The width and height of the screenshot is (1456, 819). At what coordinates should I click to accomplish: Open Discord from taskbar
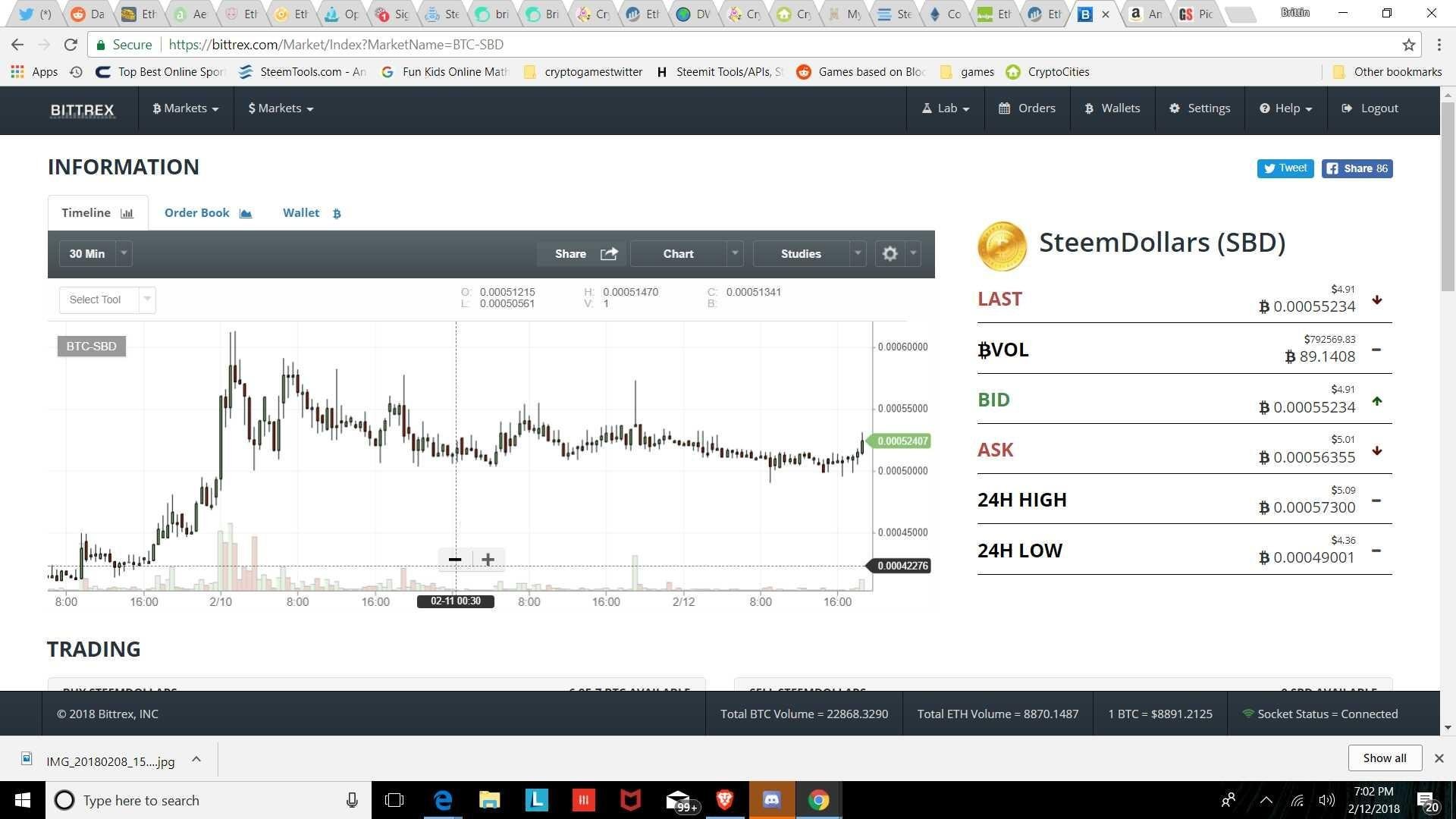tap(771, 800)
